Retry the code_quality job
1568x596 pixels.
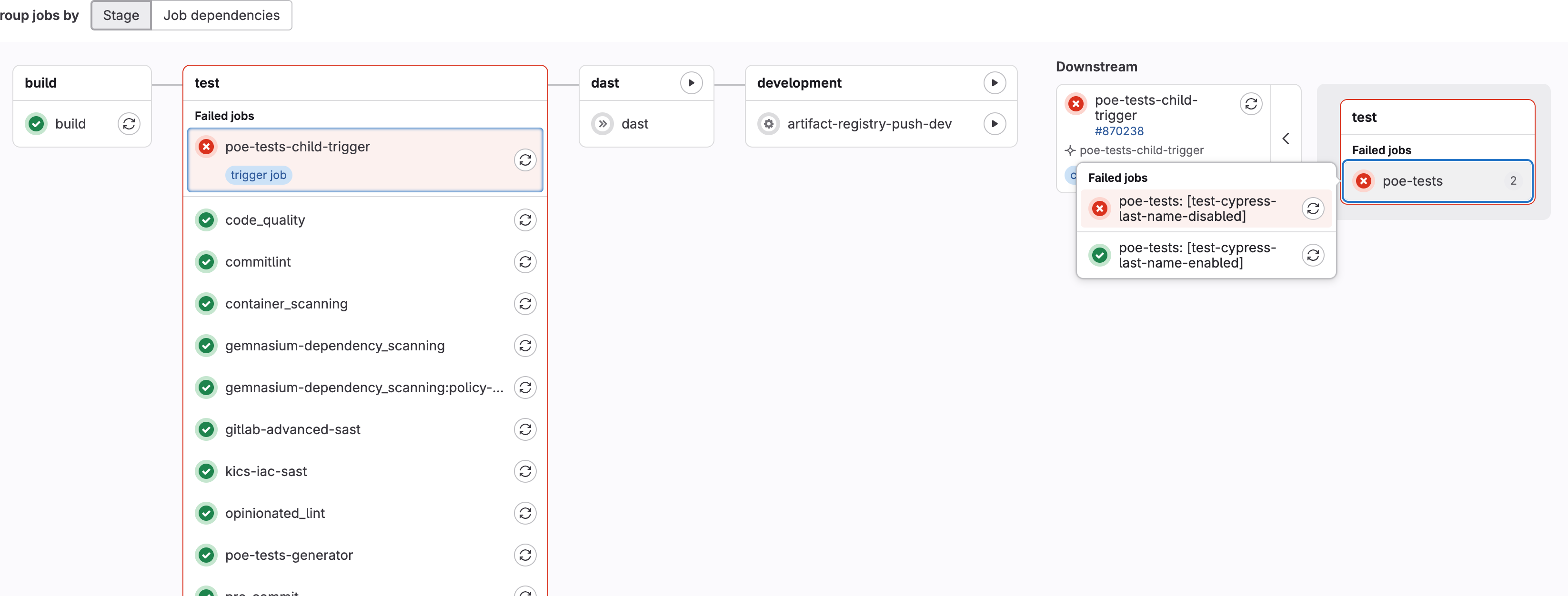[x=525, y=220]
